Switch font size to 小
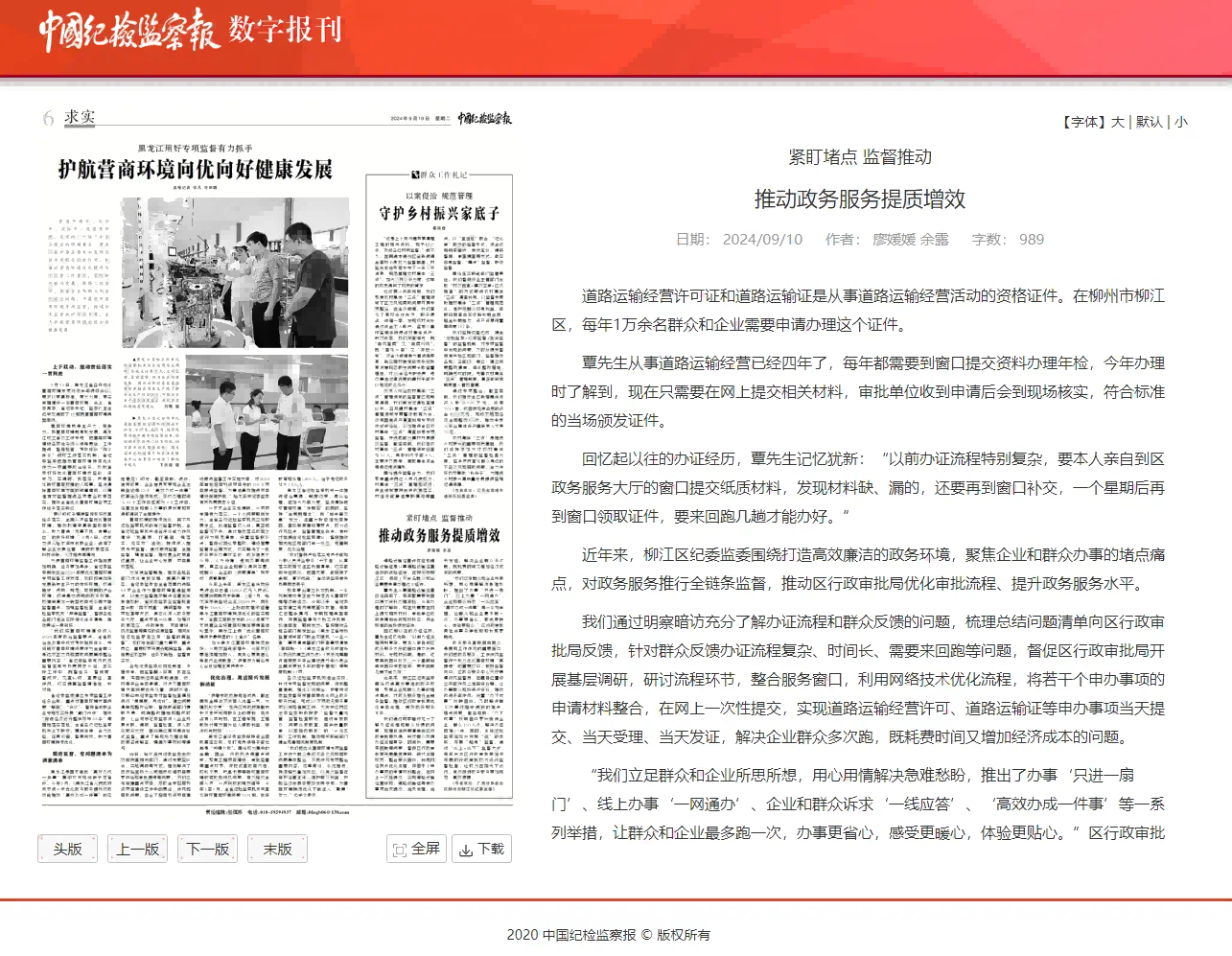Screen dimensions: 1232x956 click(1181, 122)
